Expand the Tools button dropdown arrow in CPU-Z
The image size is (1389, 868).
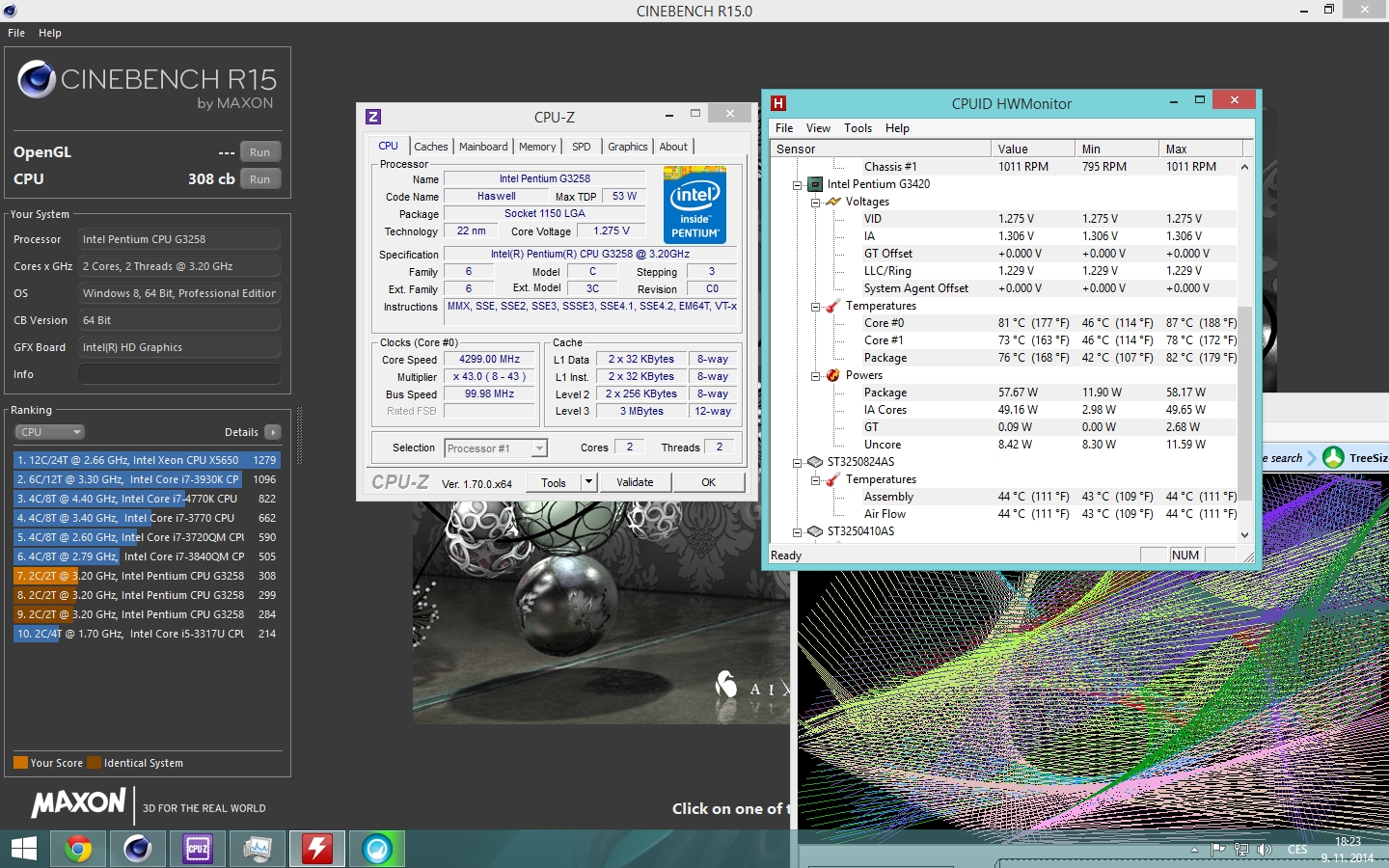pos(588,482)
